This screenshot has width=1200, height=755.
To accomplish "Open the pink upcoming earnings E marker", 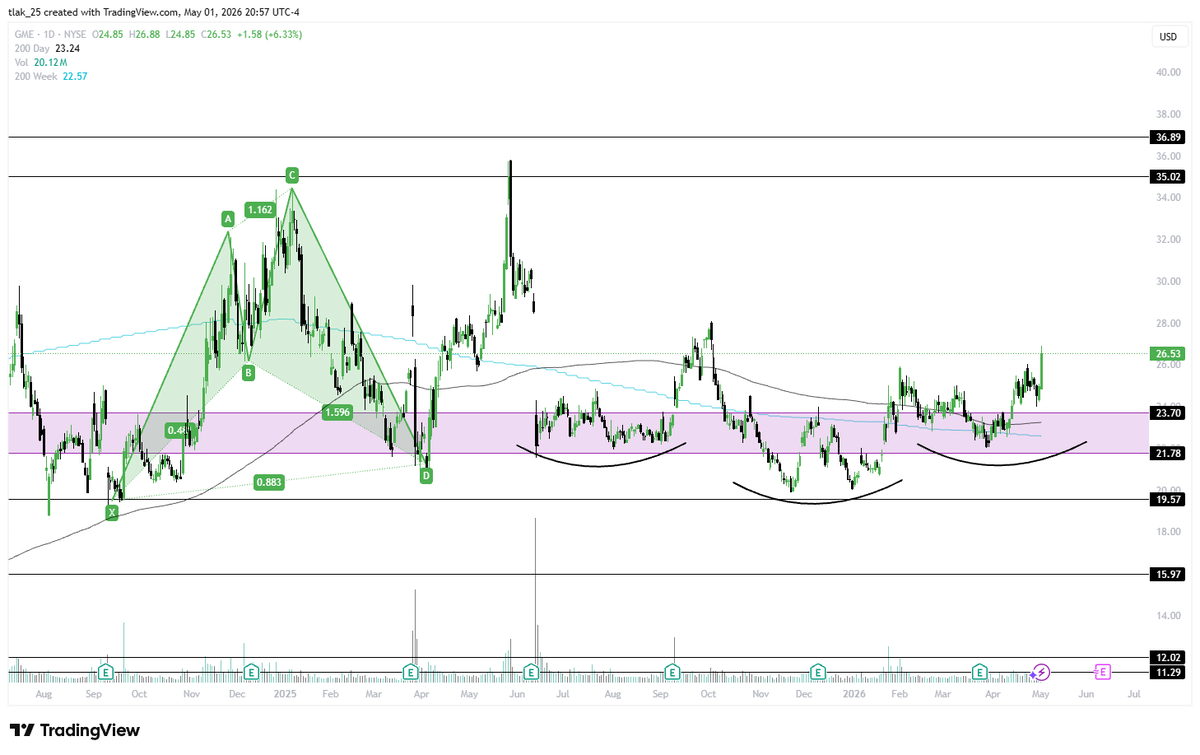I will (1103, 671).
